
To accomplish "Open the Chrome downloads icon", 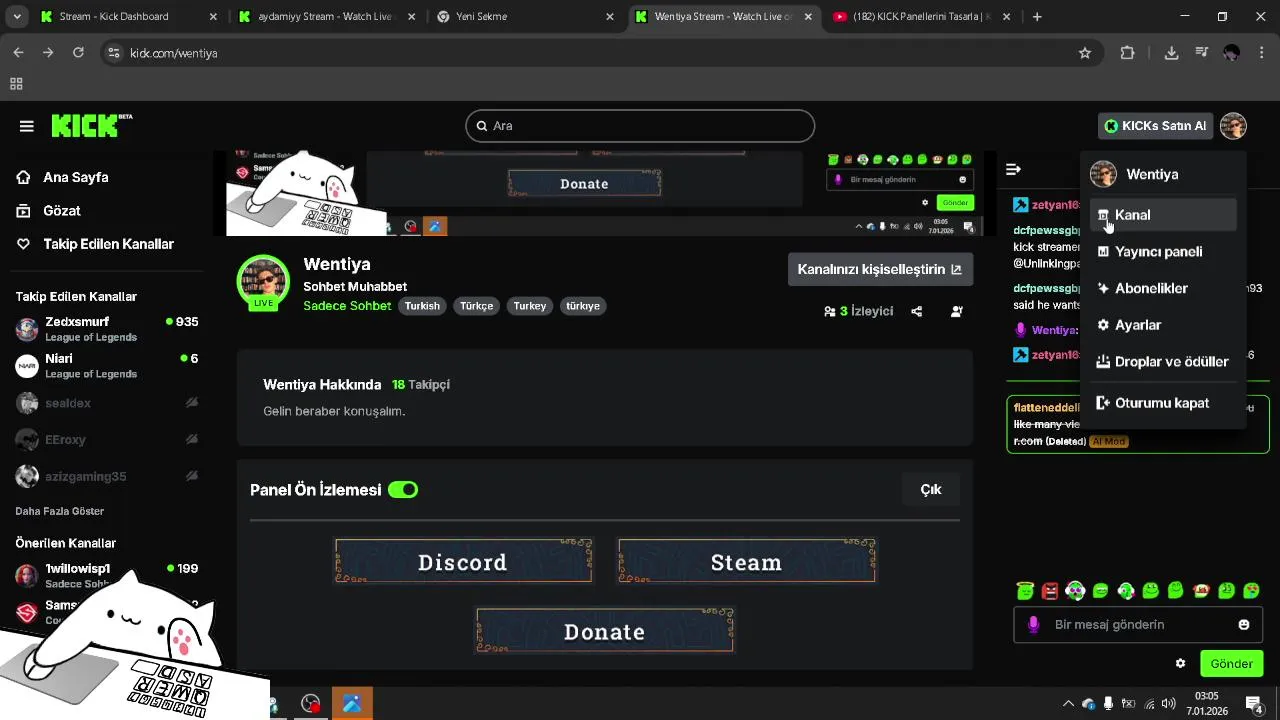I will pyautogui.click(x=1171, y=53).
